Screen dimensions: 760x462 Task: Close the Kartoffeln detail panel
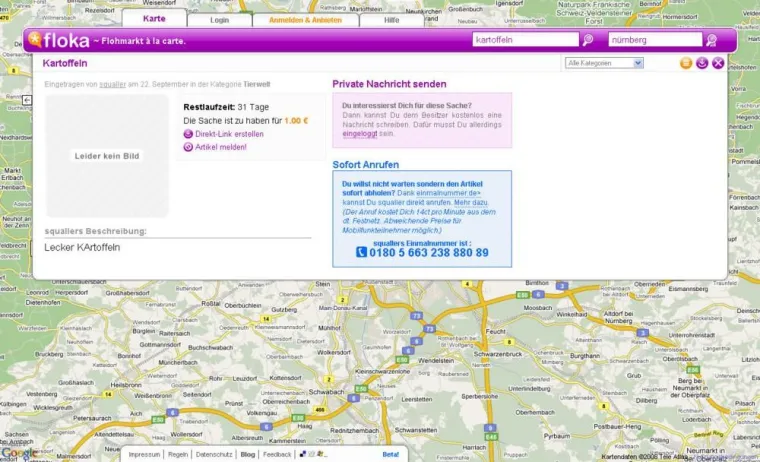718,63
